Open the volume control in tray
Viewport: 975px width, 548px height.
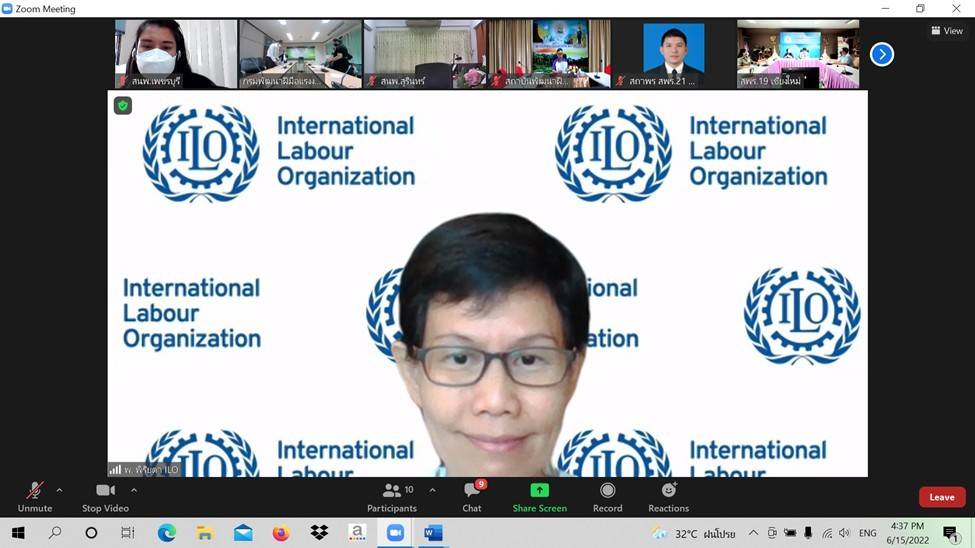(844, 533)
